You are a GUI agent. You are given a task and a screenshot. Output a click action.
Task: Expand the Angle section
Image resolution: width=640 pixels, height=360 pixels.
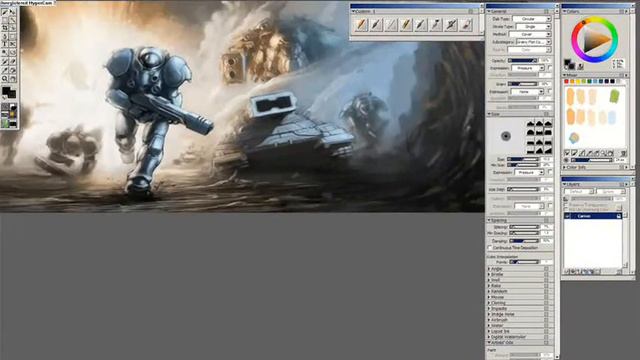[489, 269]
